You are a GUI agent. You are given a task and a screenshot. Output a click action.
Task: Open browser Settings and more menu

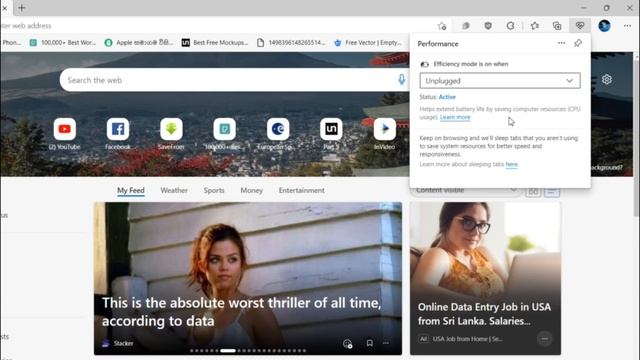click(x=627, y=26)
